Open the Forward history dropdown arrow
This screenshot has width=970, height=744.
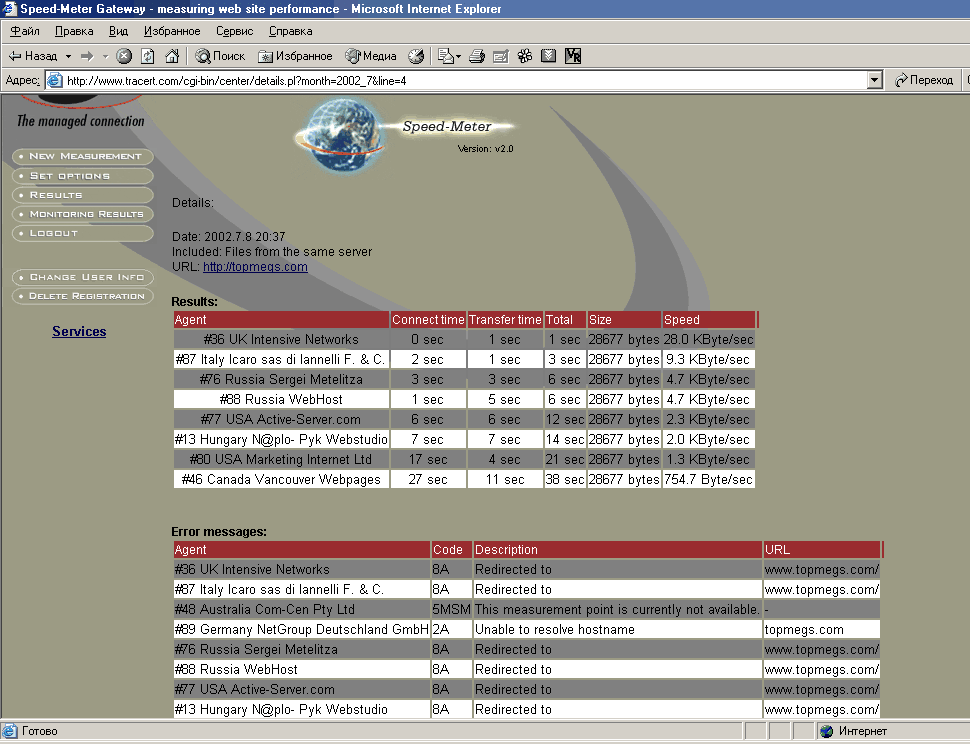pos(105,56)
